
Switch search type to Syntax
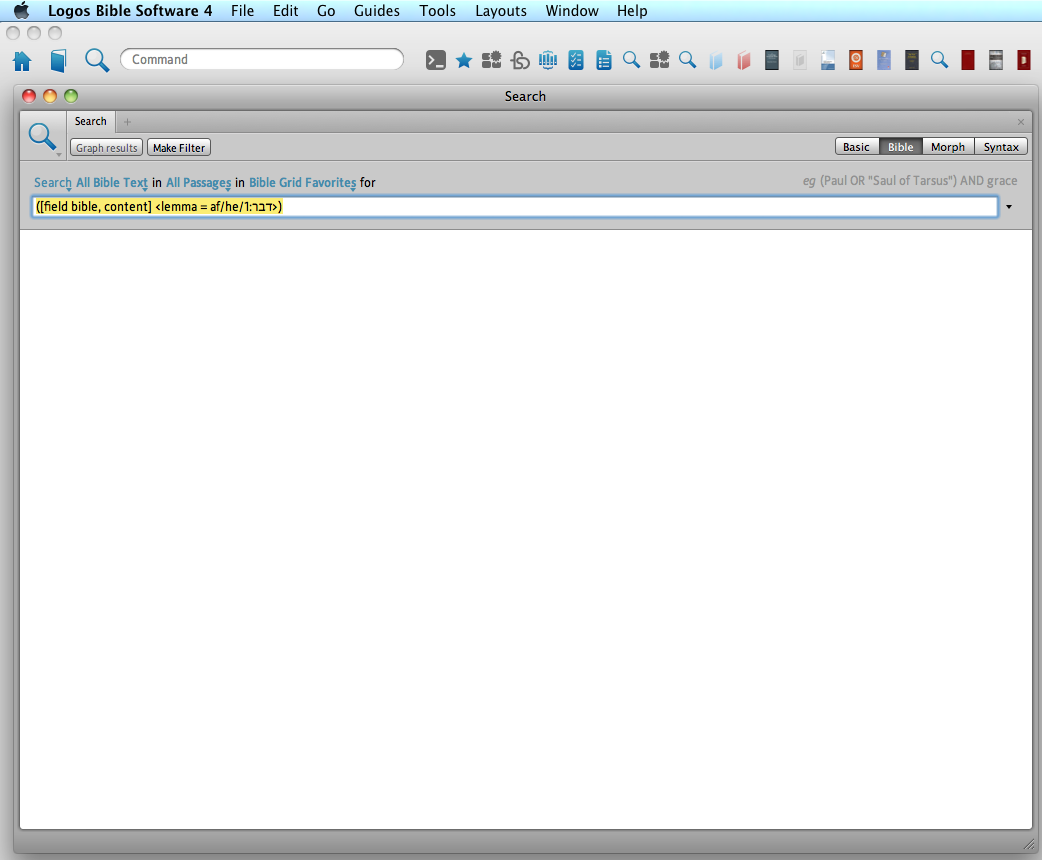pos(1001,147)
